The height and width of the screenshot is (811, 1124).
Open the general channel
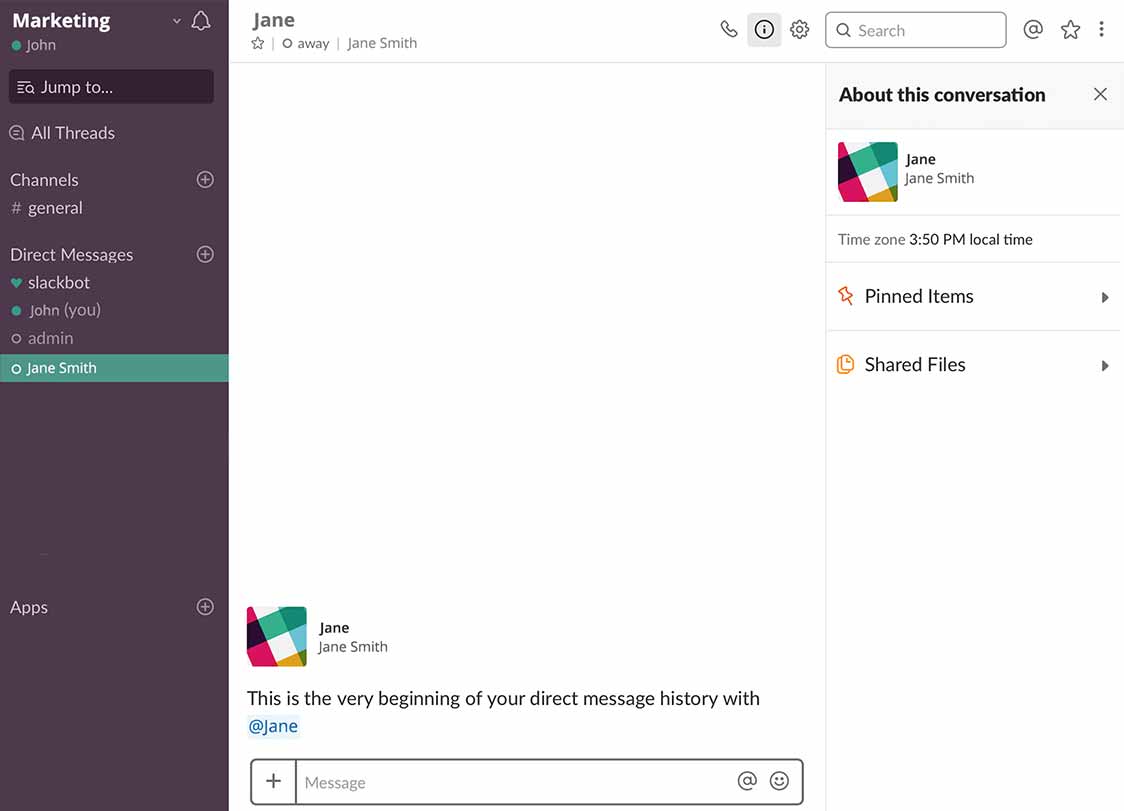55,208
